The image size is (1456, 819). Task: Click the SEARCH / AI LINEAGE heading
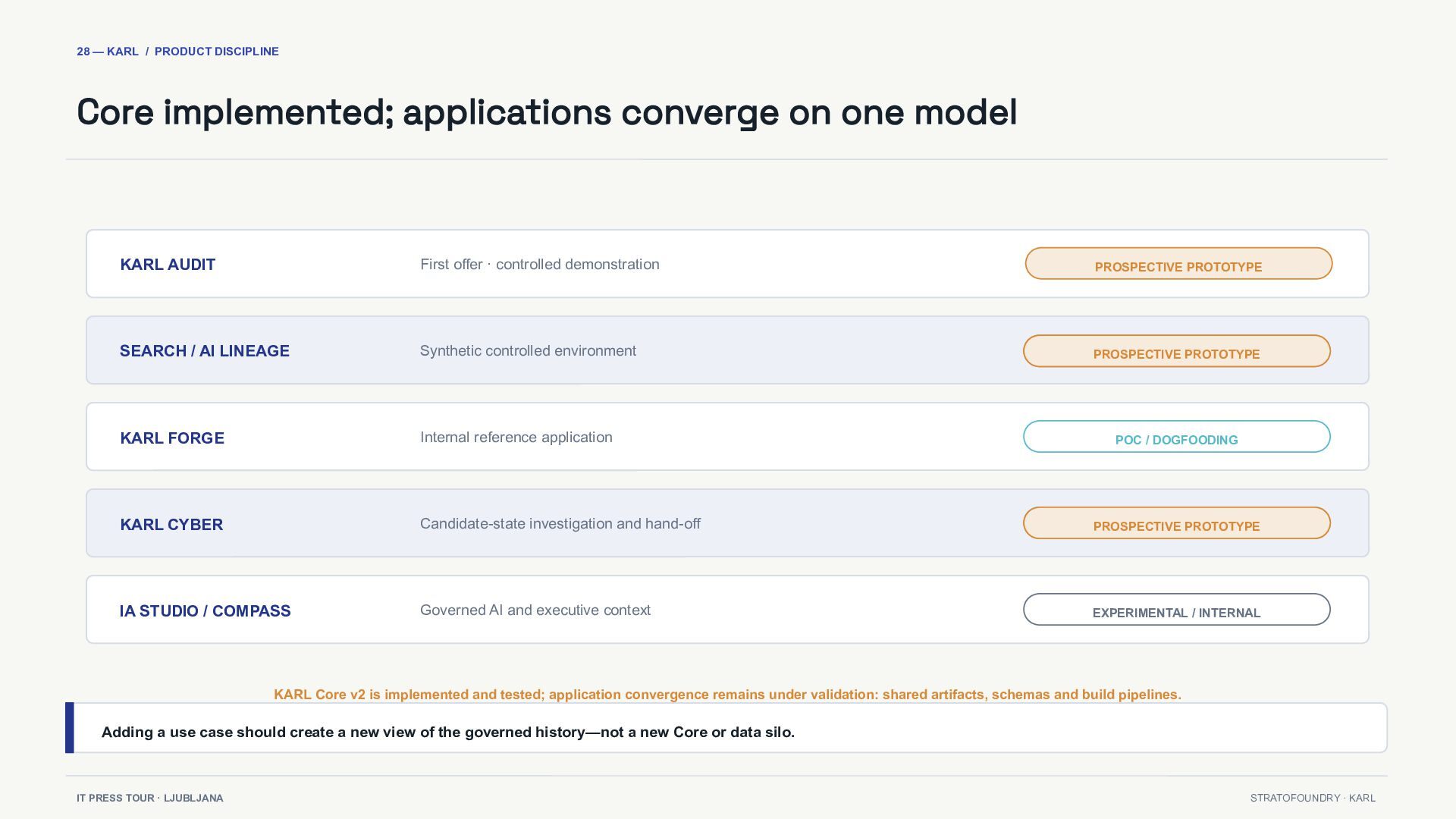tap(205, 351)
